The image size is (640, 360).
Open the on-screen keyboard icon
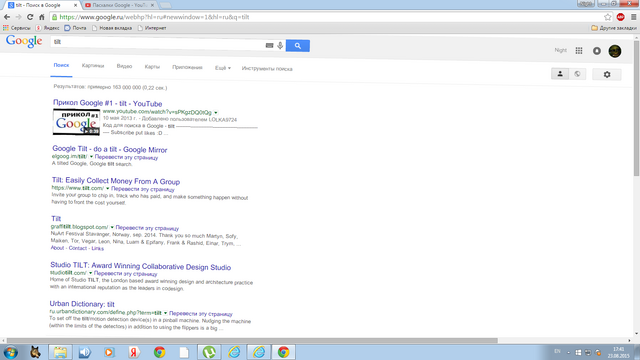pos(269,45)
